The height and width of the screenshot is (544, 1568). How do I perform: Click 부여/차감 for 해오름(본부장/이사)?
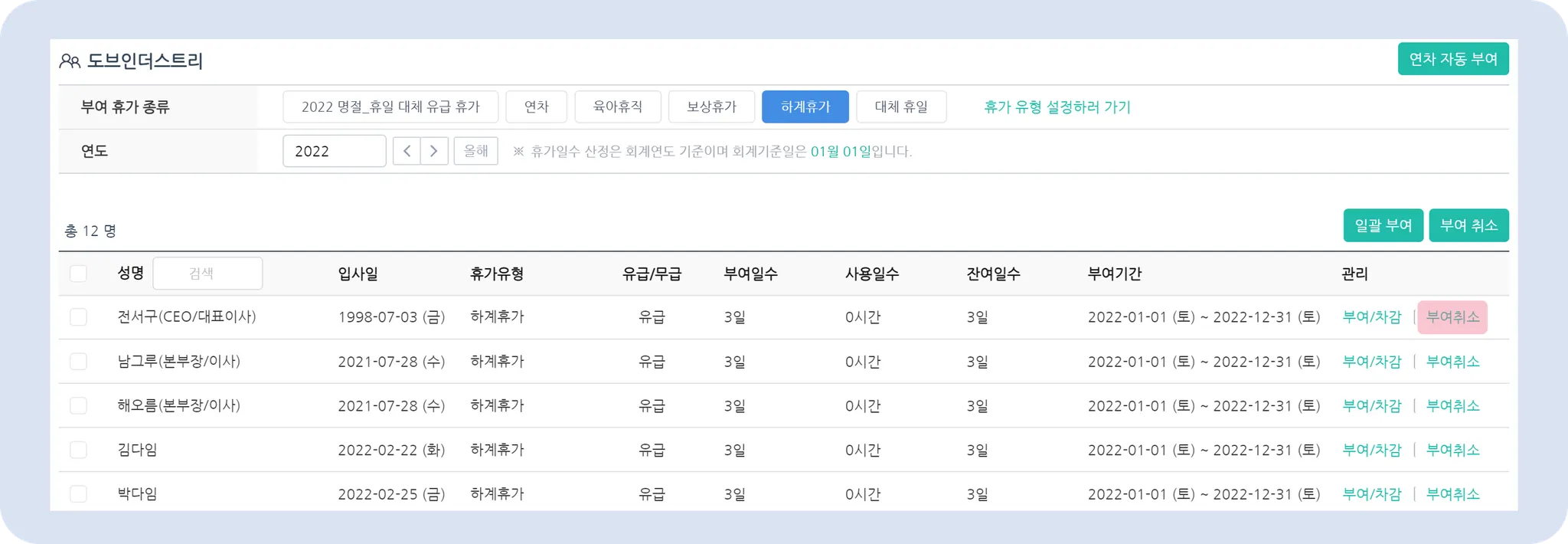1372,405
